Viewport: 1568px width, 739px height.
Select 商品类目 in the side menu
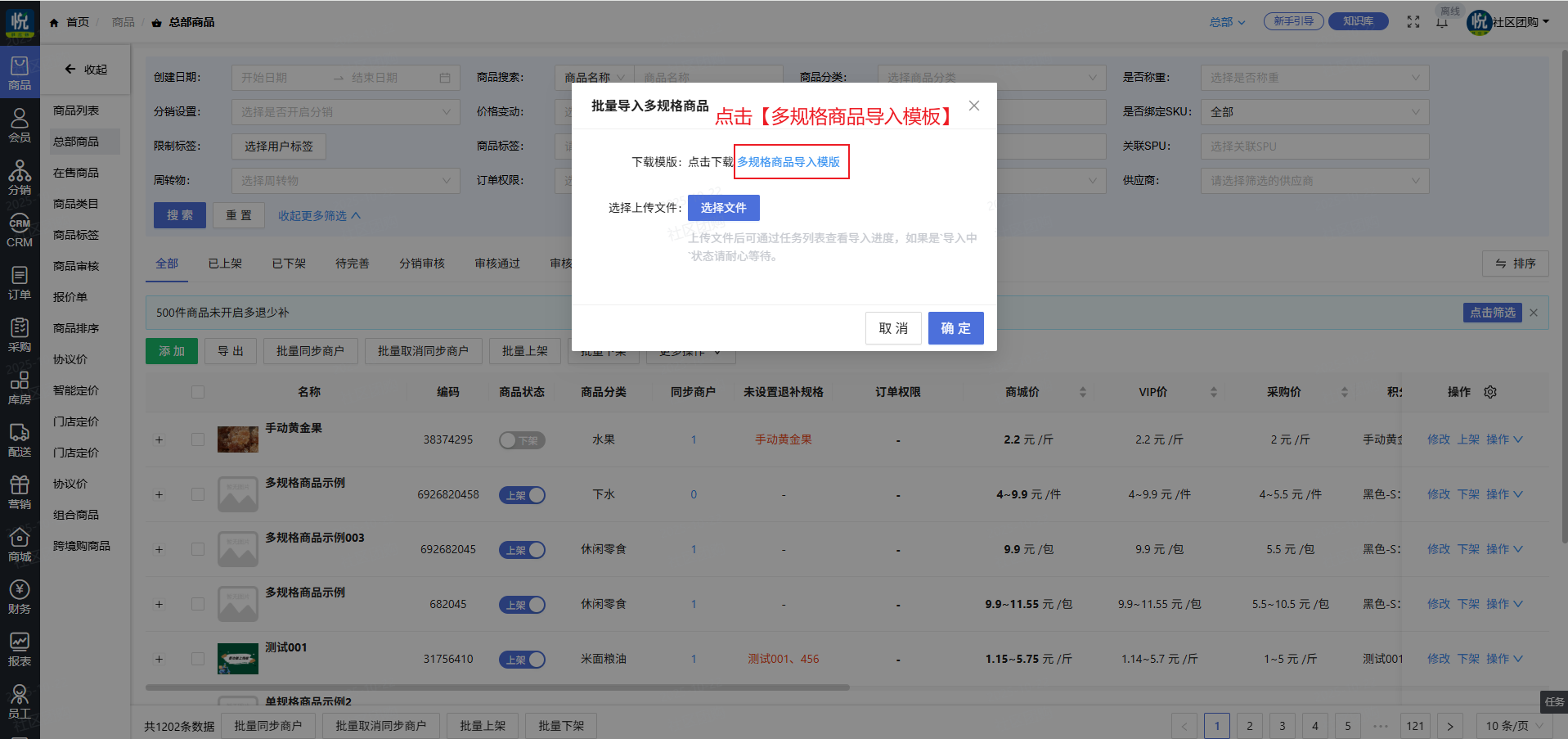76,204
